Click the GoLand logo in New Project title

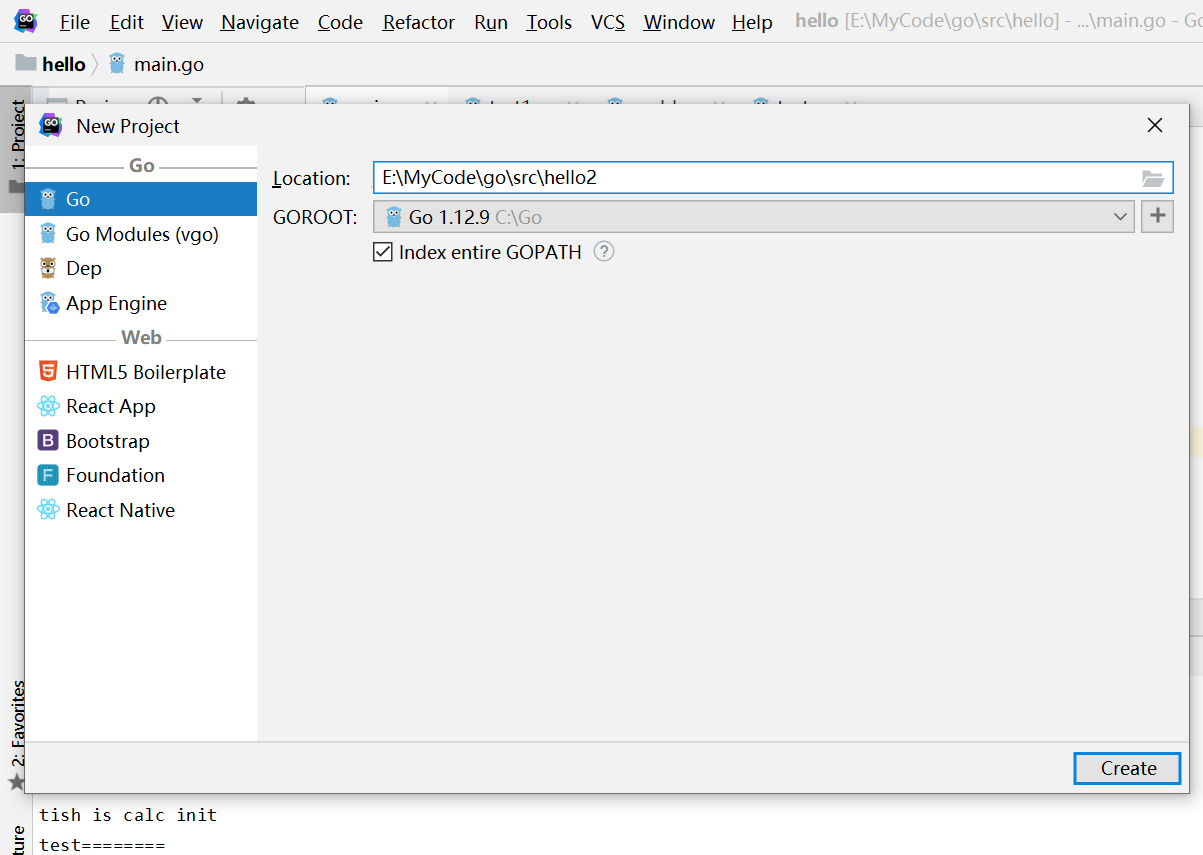(x=50, y=125)
